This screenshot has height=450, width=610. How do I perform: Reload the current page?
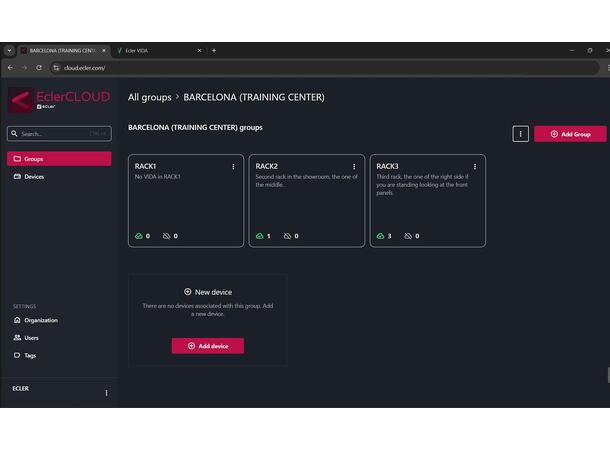[39, 68]
